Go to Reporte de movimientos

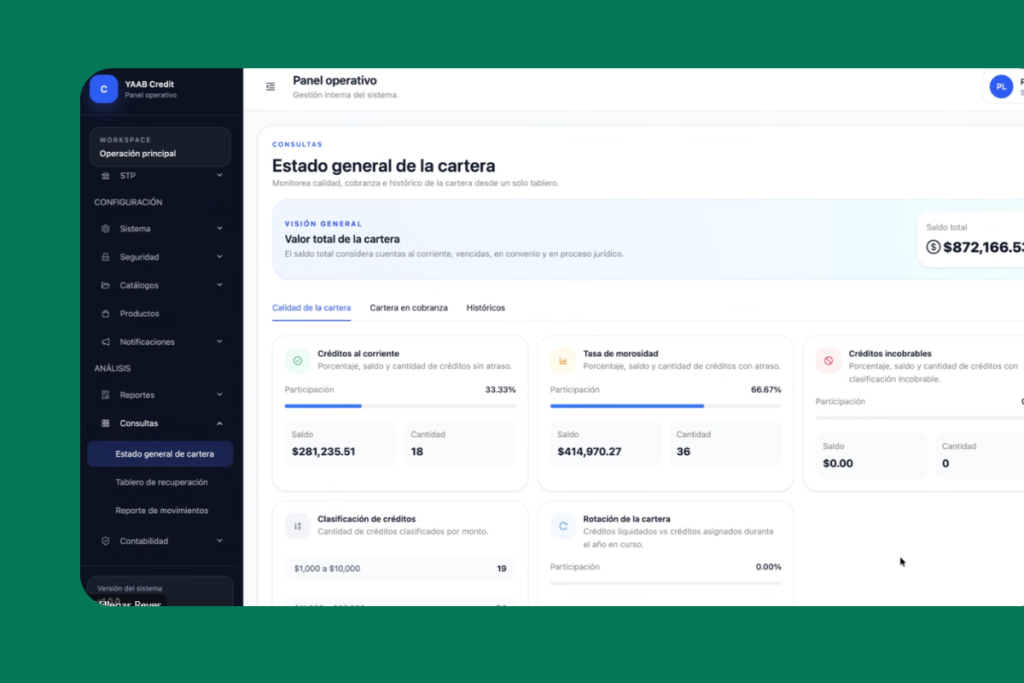coord(161,510)
